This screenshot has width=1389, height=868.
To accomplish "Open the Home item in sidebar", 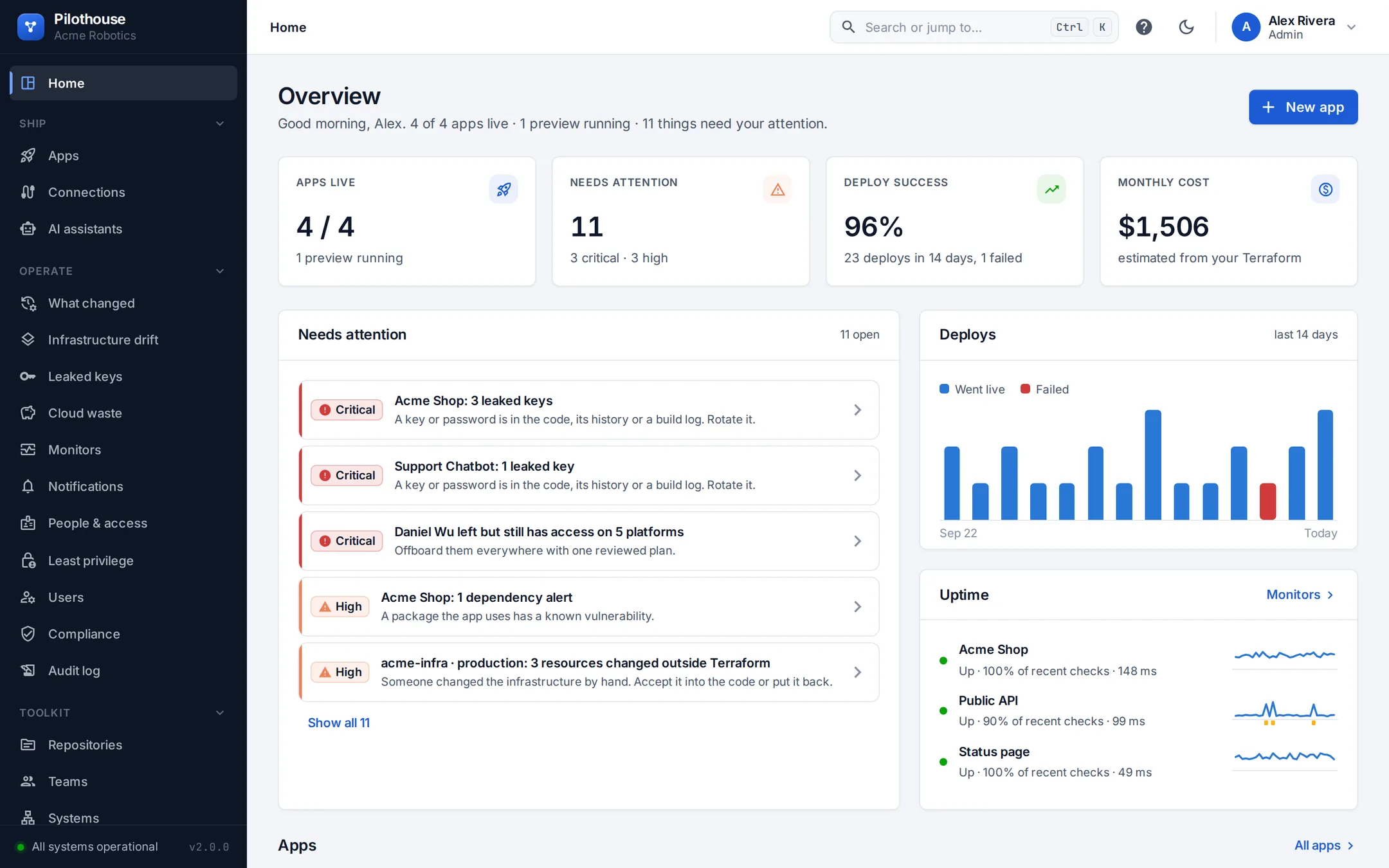I will point(123,83).
